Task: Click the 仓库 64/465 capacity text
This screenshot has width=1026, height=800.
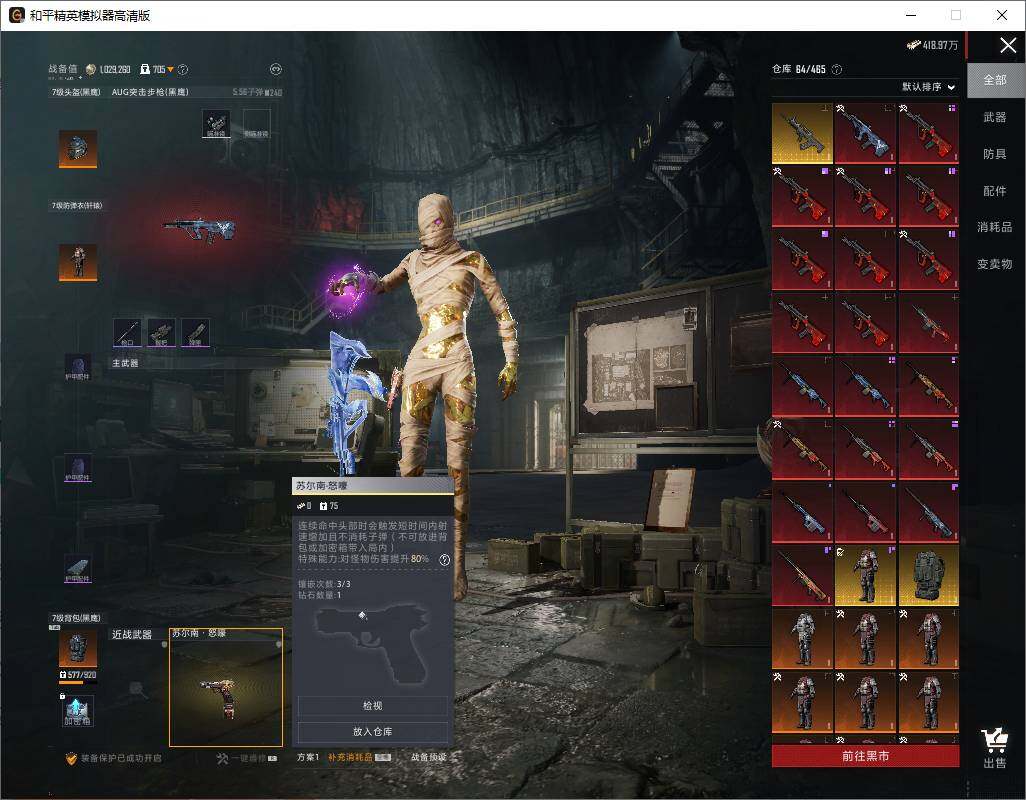Action: (x=798, y=69)
